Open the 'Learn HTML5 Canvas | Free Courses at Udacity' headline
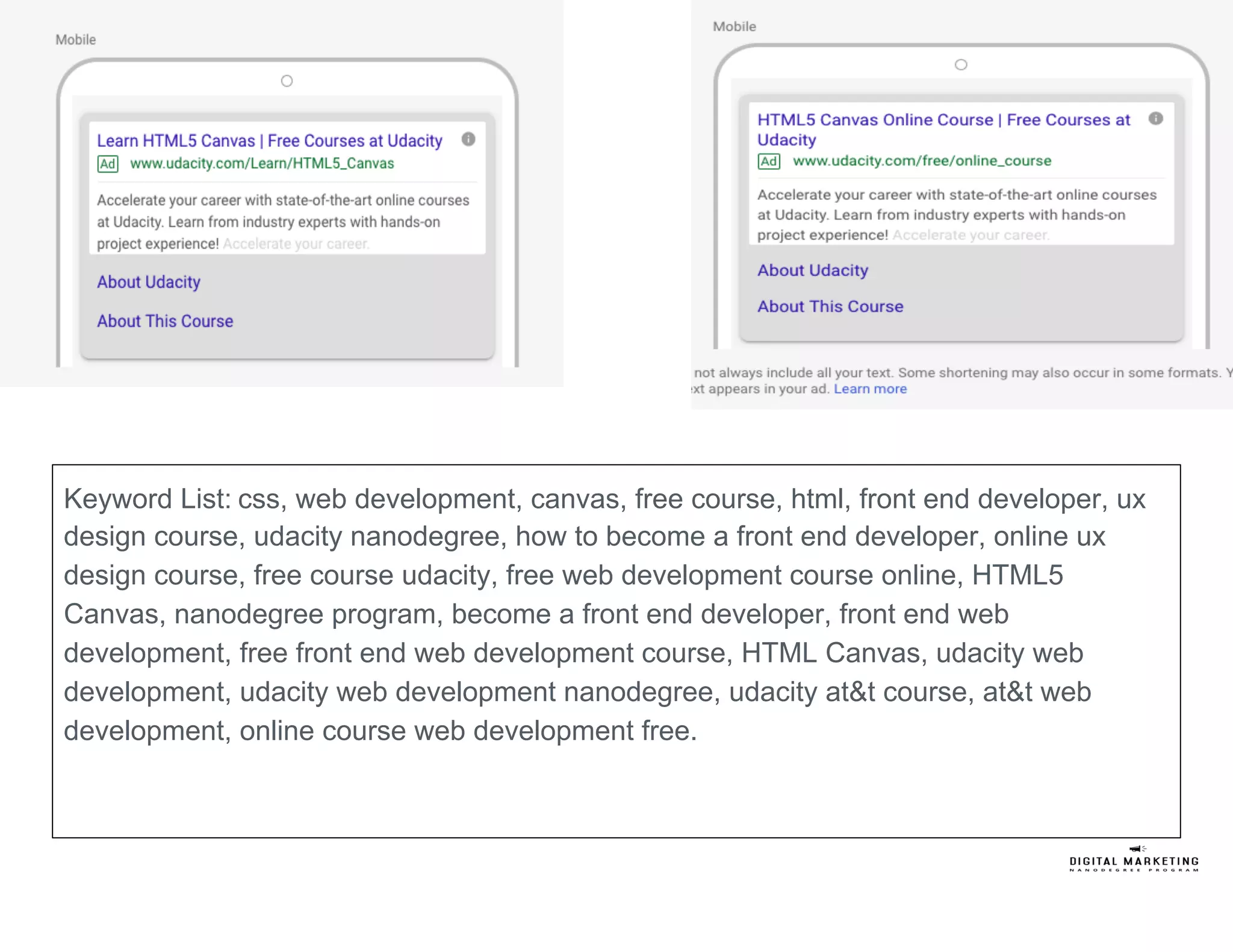 click(270, 141)
